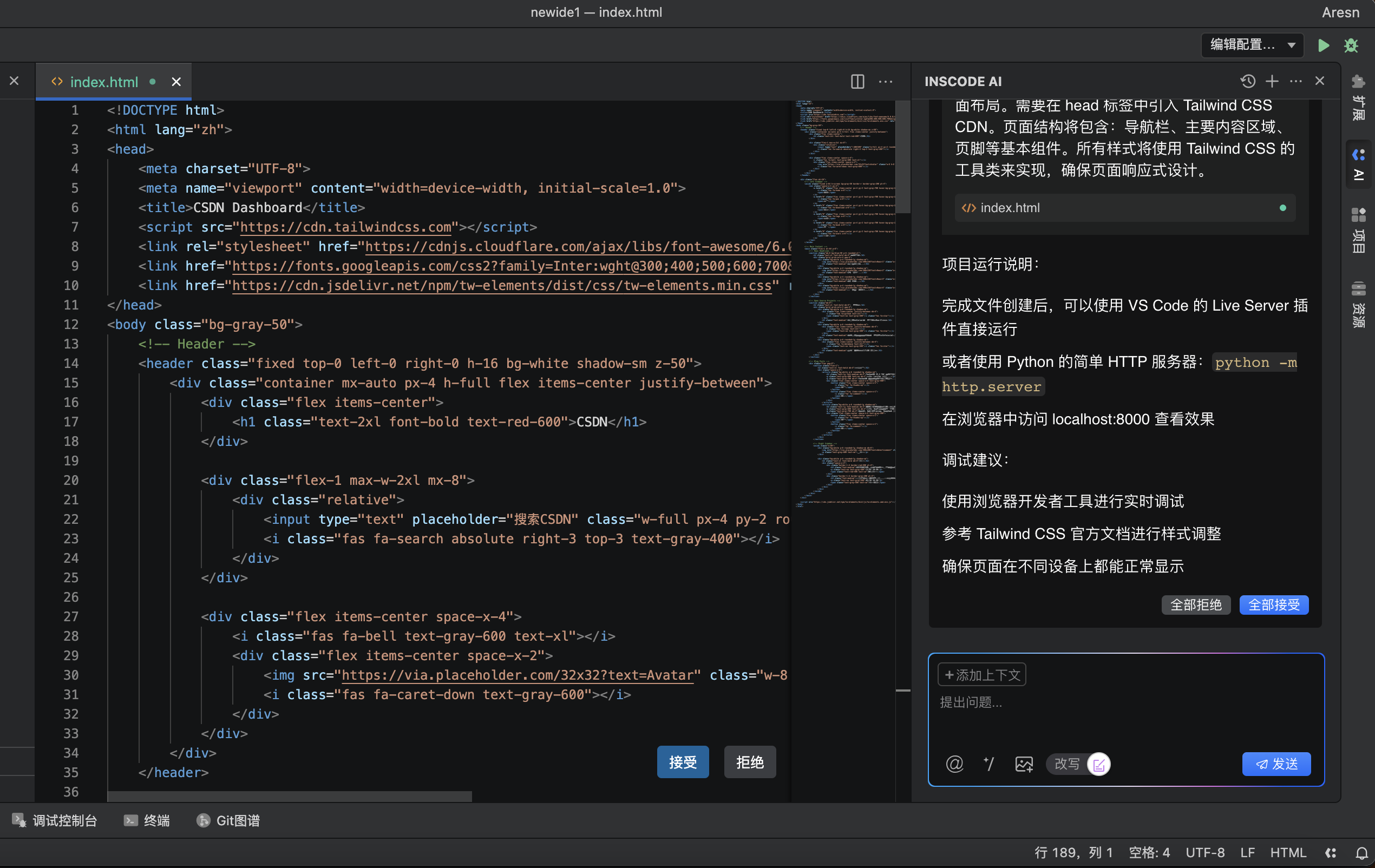Close the INSCODE AI panel
This screenshot has width=1375, height=868.
click(1319, 81)
